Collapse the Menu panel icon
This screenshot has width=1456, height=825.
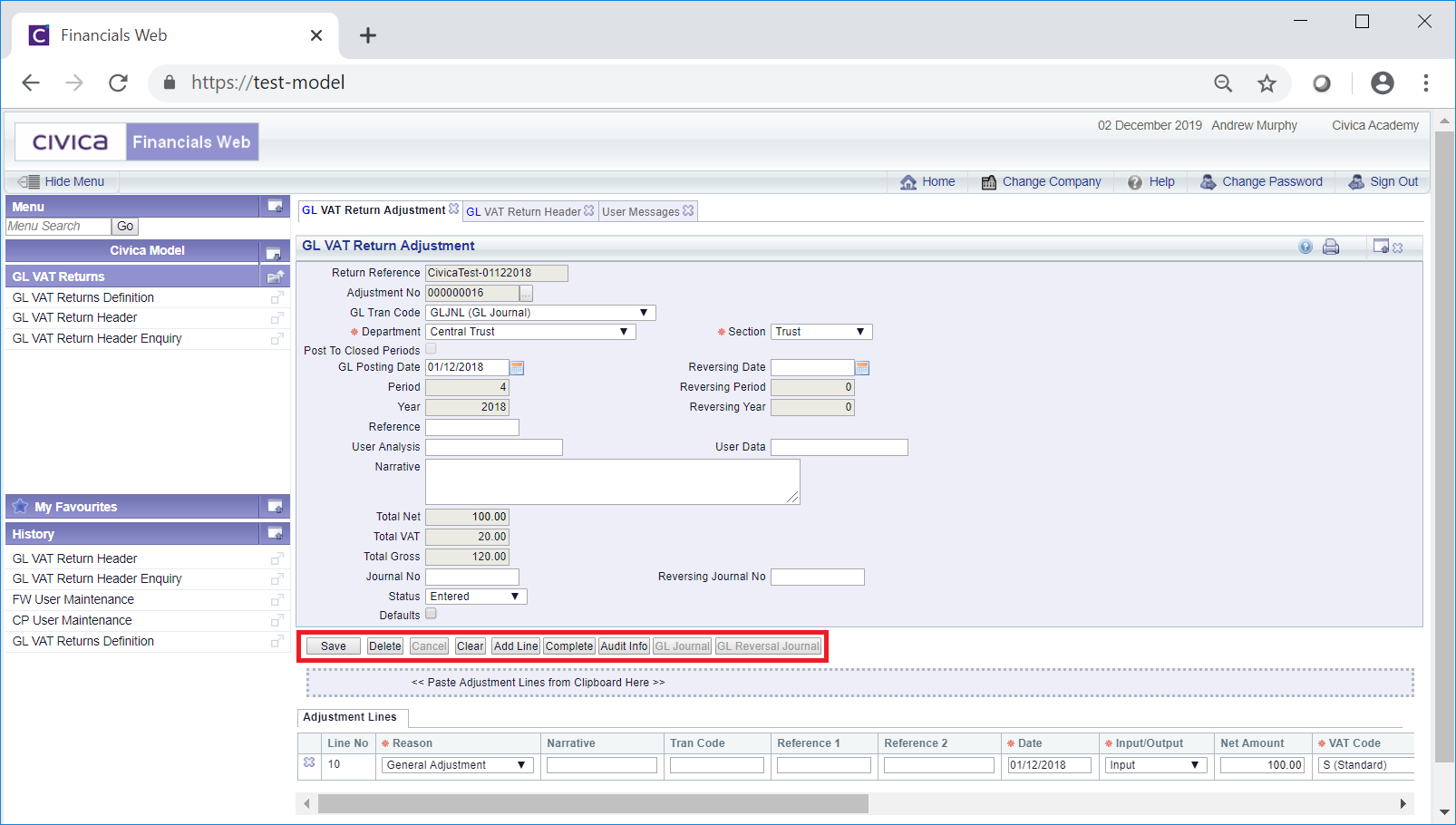pos(275,207)
